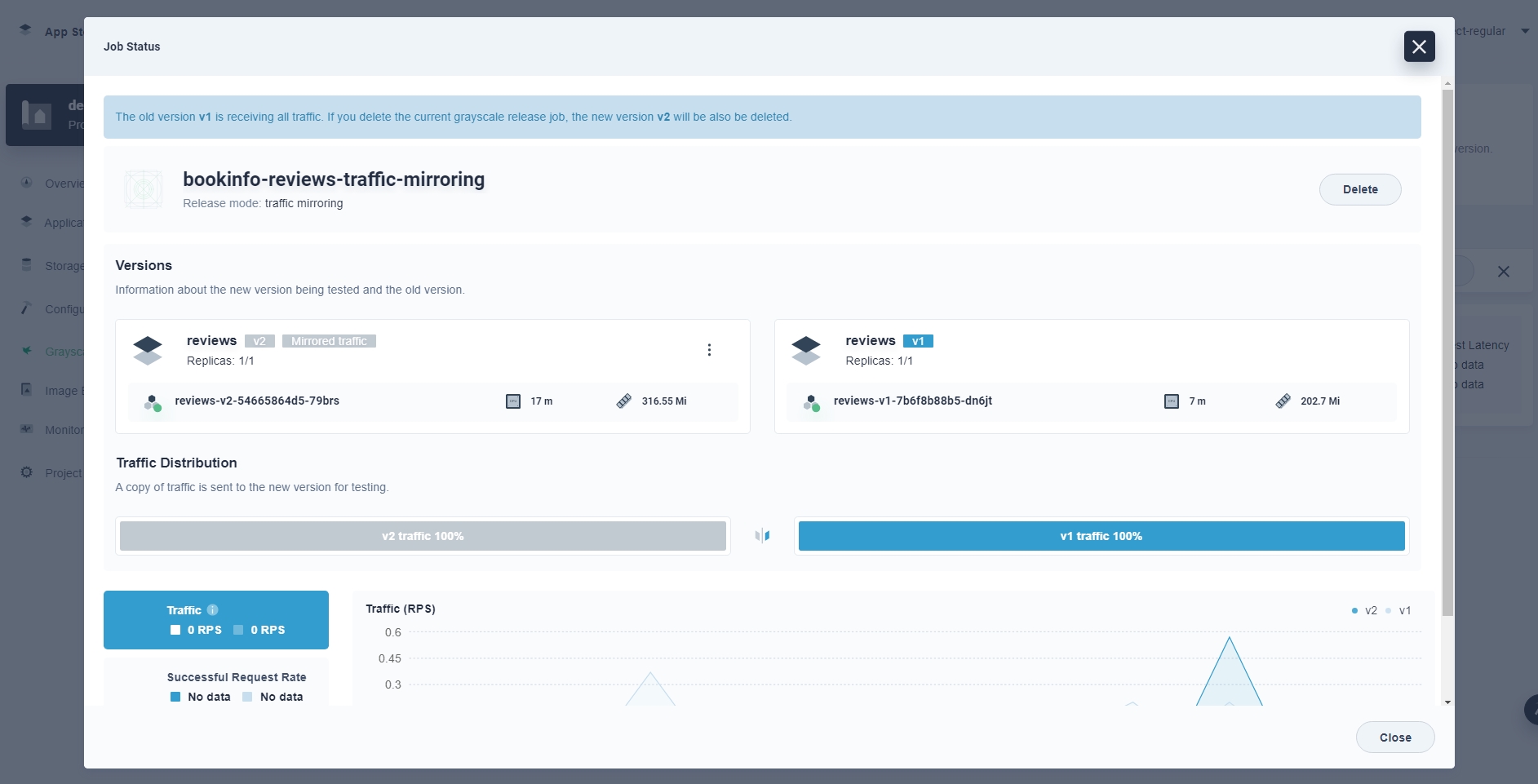The image size is (1538, 784).
Task: Click the memory icon beside 202.7 Mi
Action: click(1283, 401)
